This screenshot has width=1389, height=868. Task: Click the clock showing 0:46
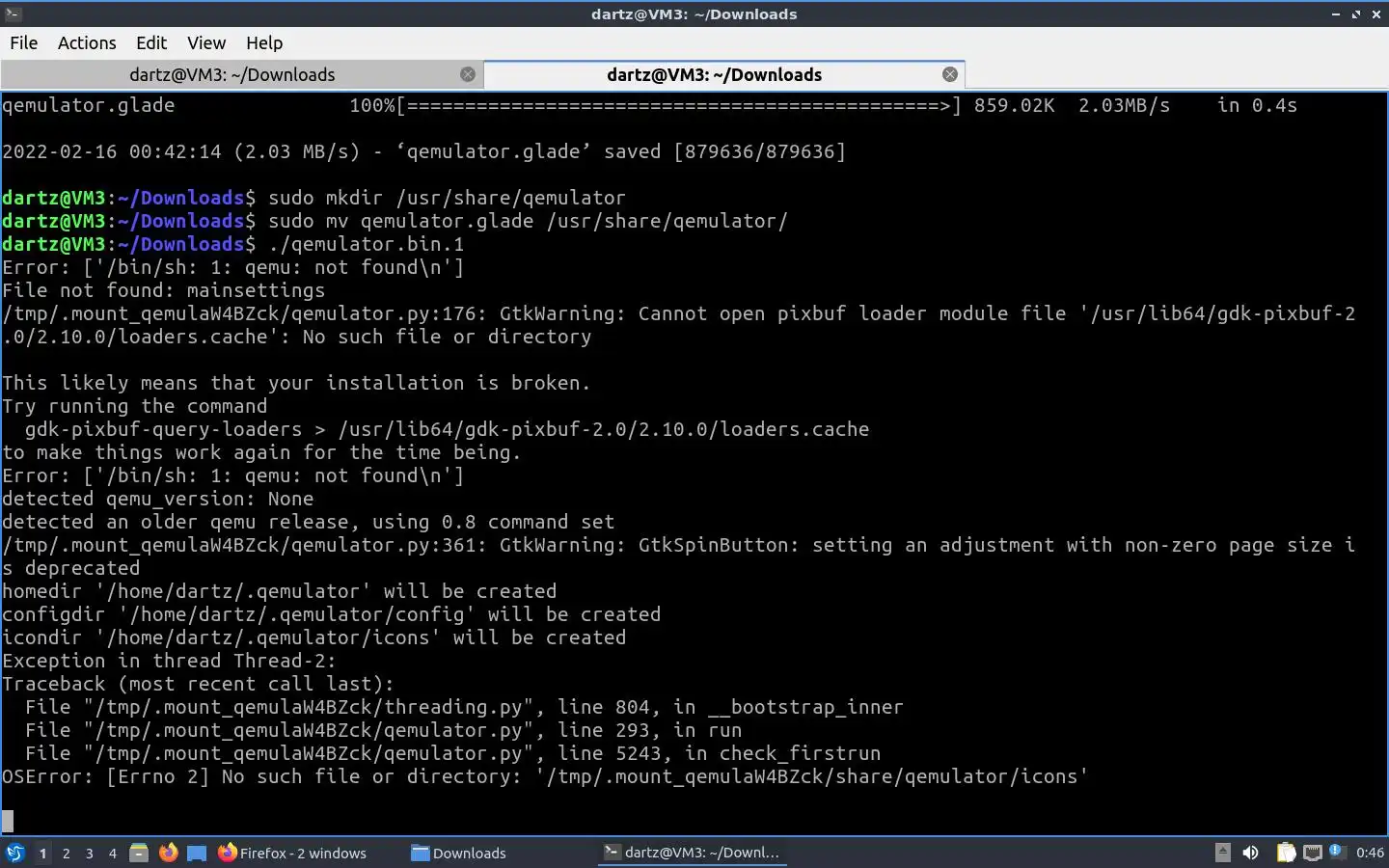click(1370, 853)
